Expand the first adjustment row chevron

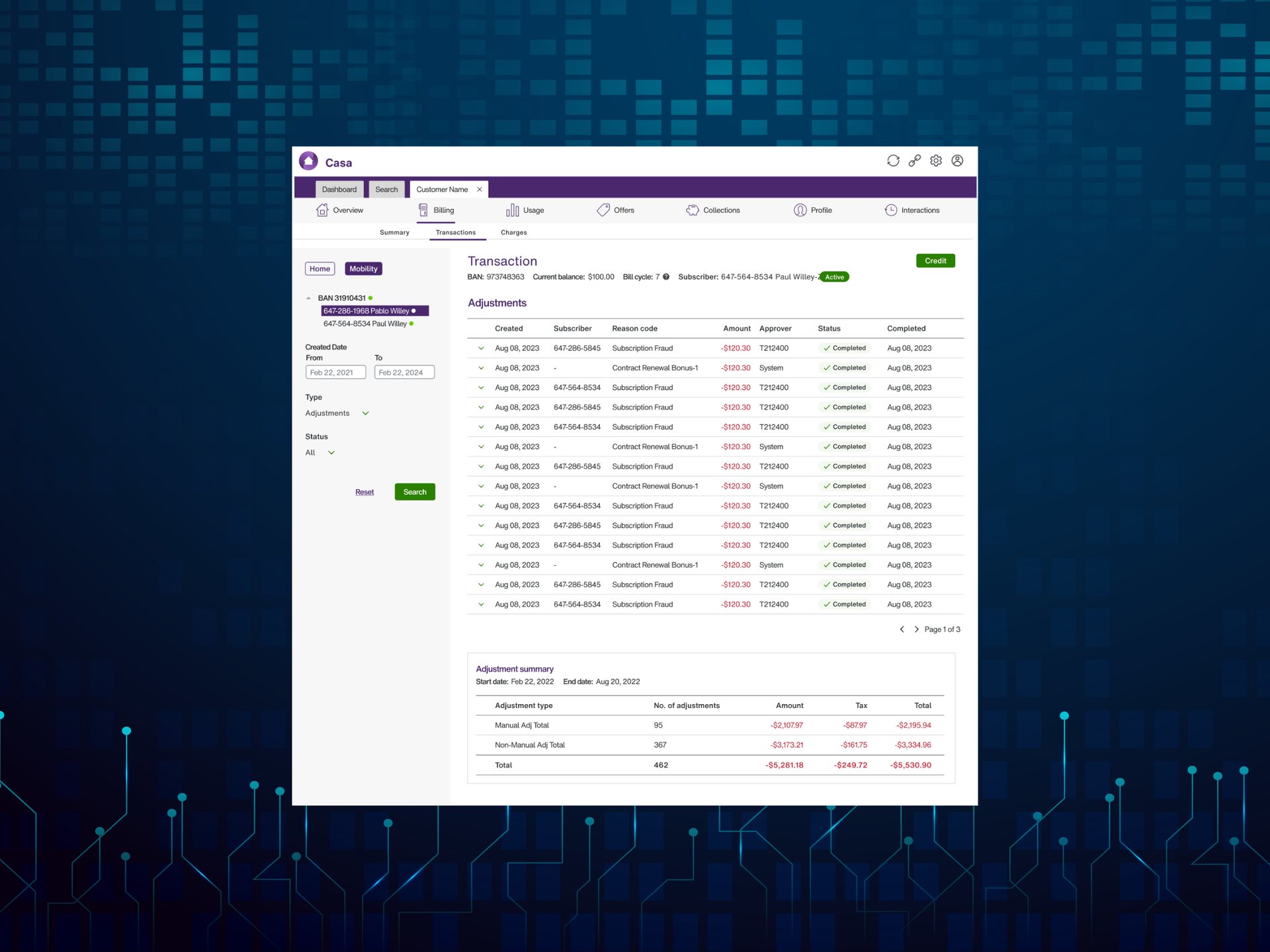[481, 348]
